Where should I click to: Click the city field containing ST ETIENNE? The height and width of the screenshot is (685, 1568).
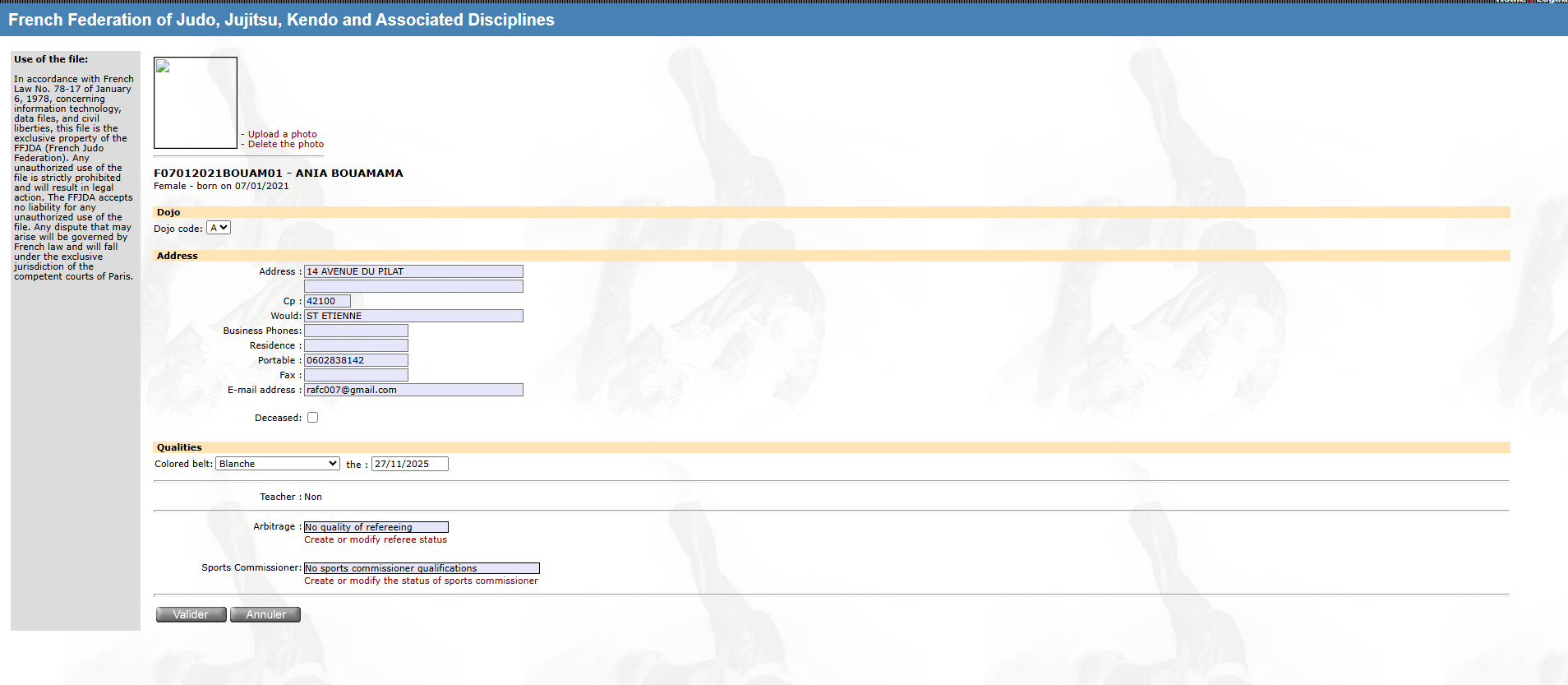pyautogui.click(x=413, y=316)
